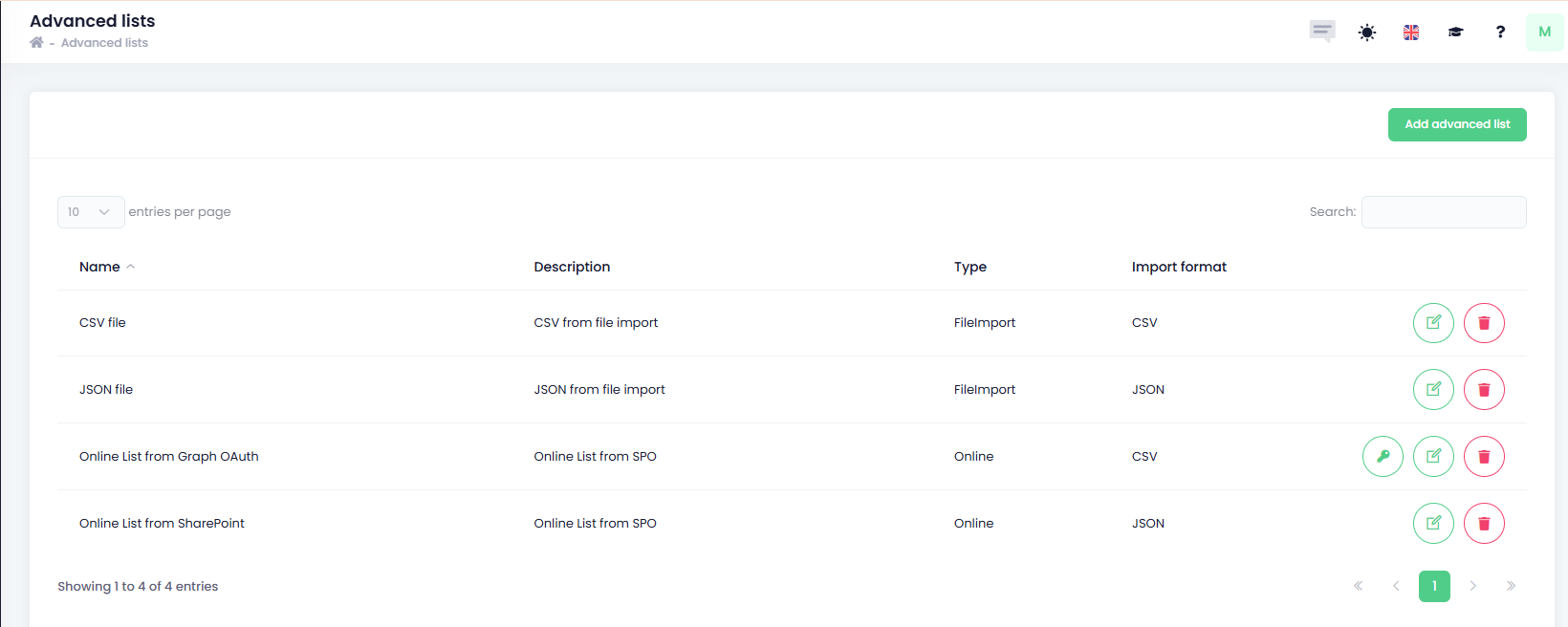Open the language selector UK flag
Viewport: 1568px width, 627px height.
click(1411, 32)
